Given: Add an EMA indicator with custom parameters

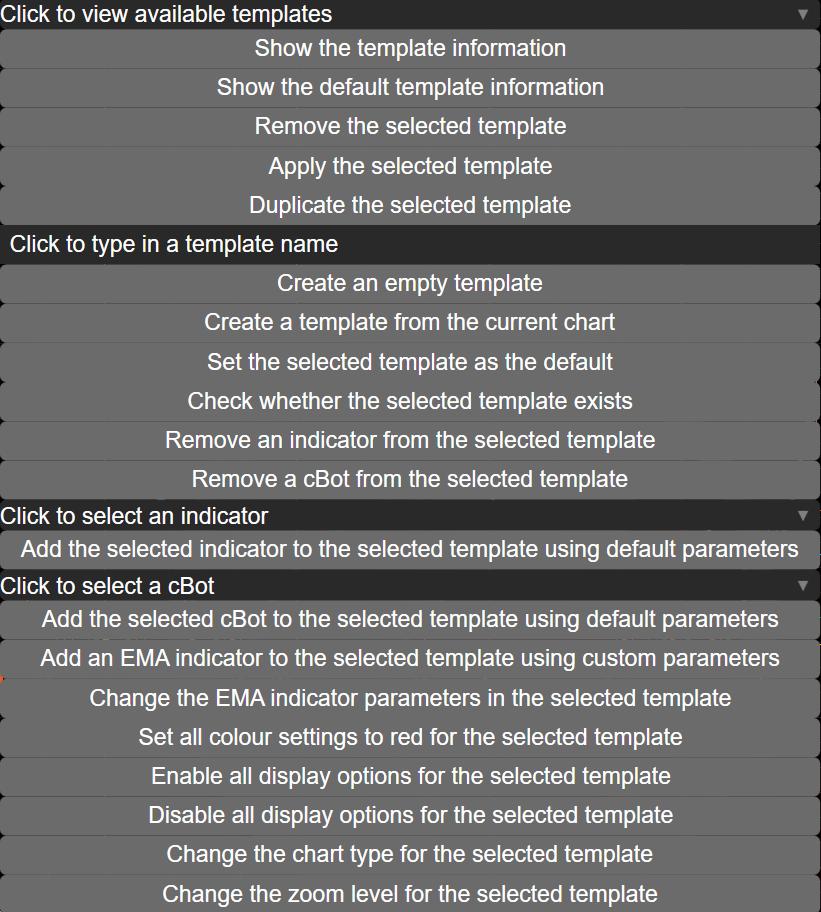Looking at the screenshot, I should 410,658.
